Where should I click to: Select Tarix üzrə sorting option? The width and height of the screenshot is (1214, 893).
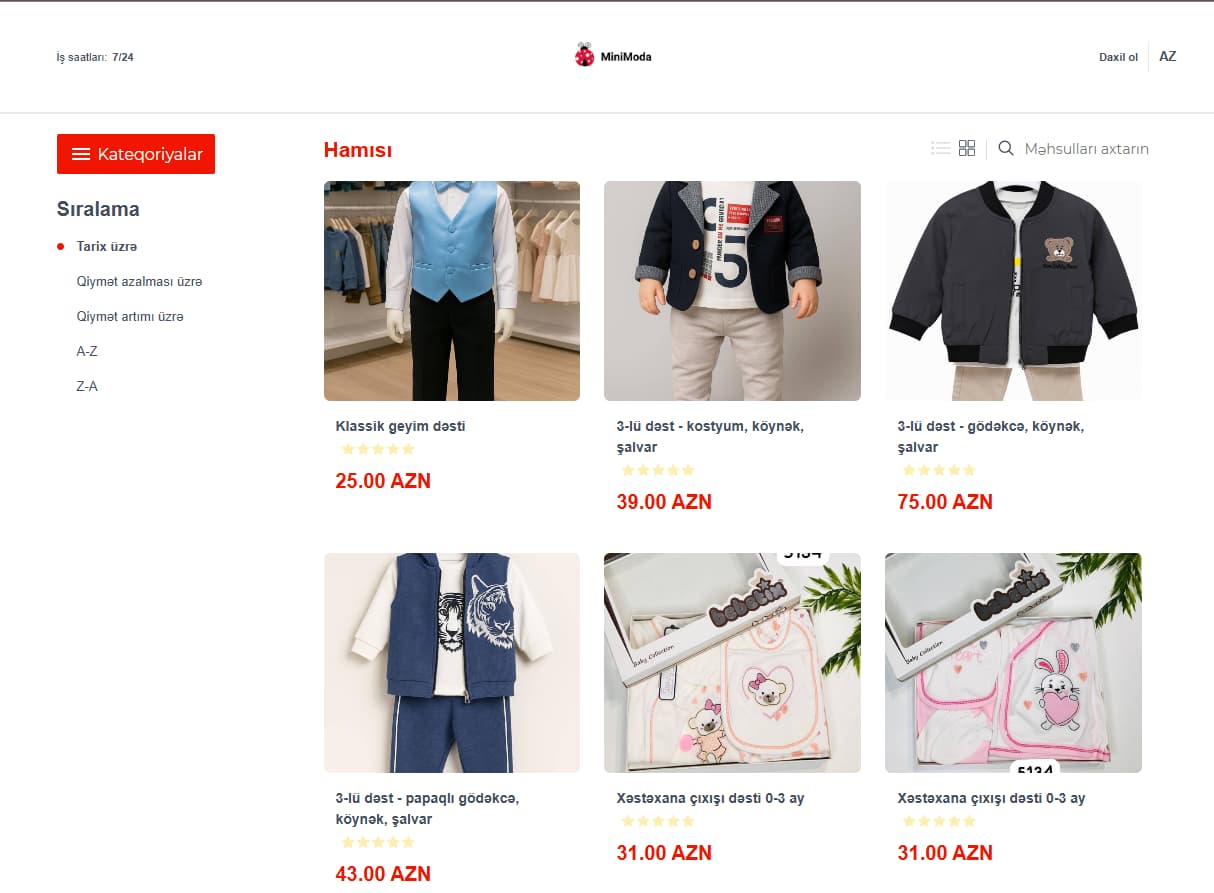[107, 246]
